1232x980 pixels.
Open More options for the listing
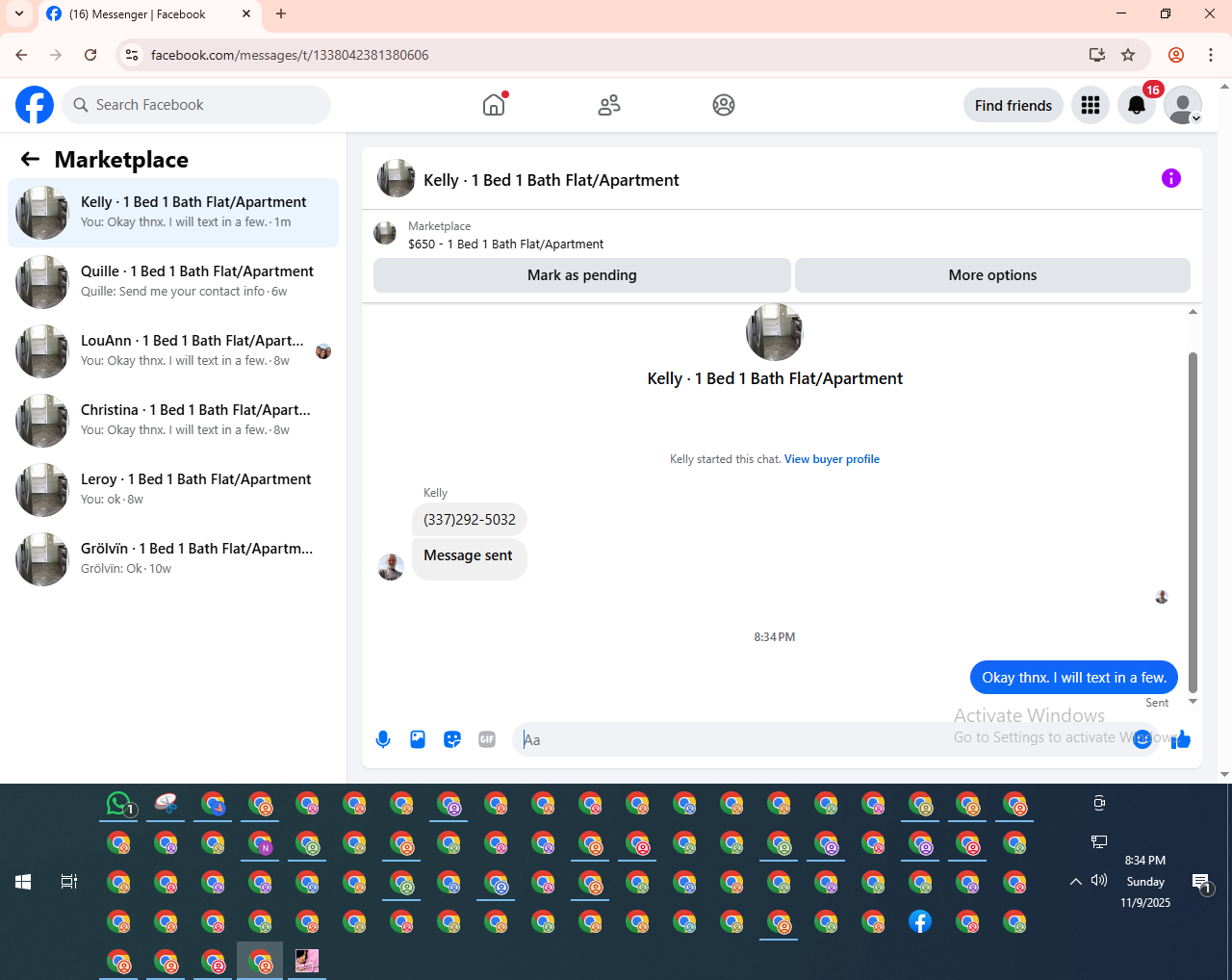point(992,275)
